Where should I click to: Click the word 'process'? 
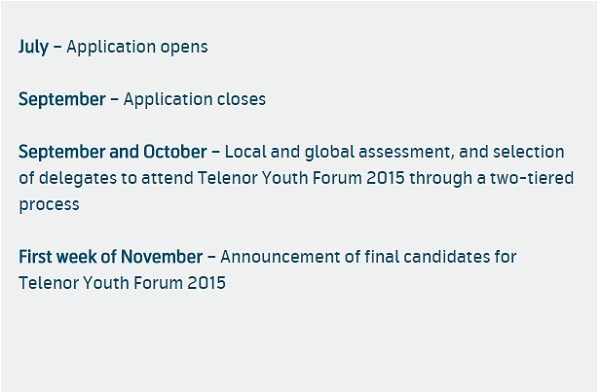click(x=49, y=205)
